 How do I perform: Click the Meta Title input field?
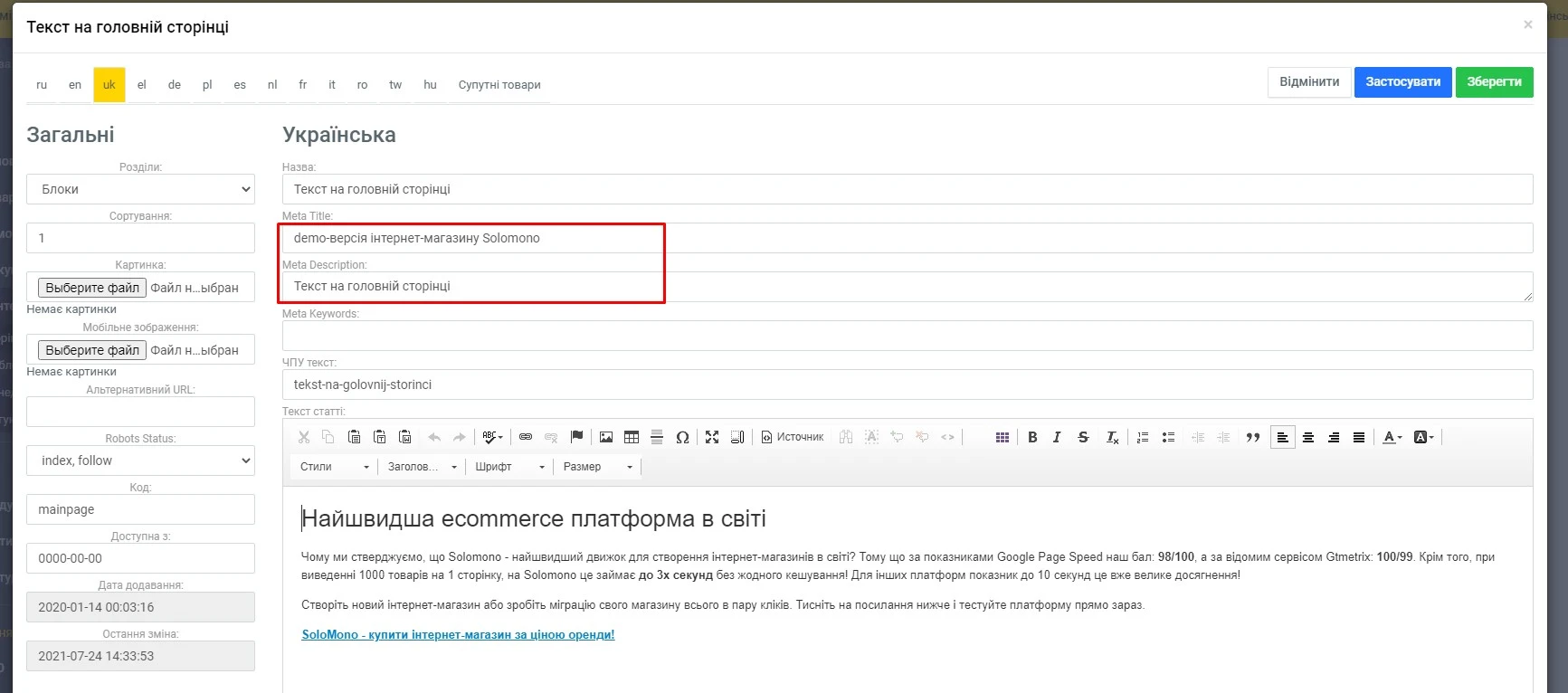pyautogui.click(x=908, y=238)
